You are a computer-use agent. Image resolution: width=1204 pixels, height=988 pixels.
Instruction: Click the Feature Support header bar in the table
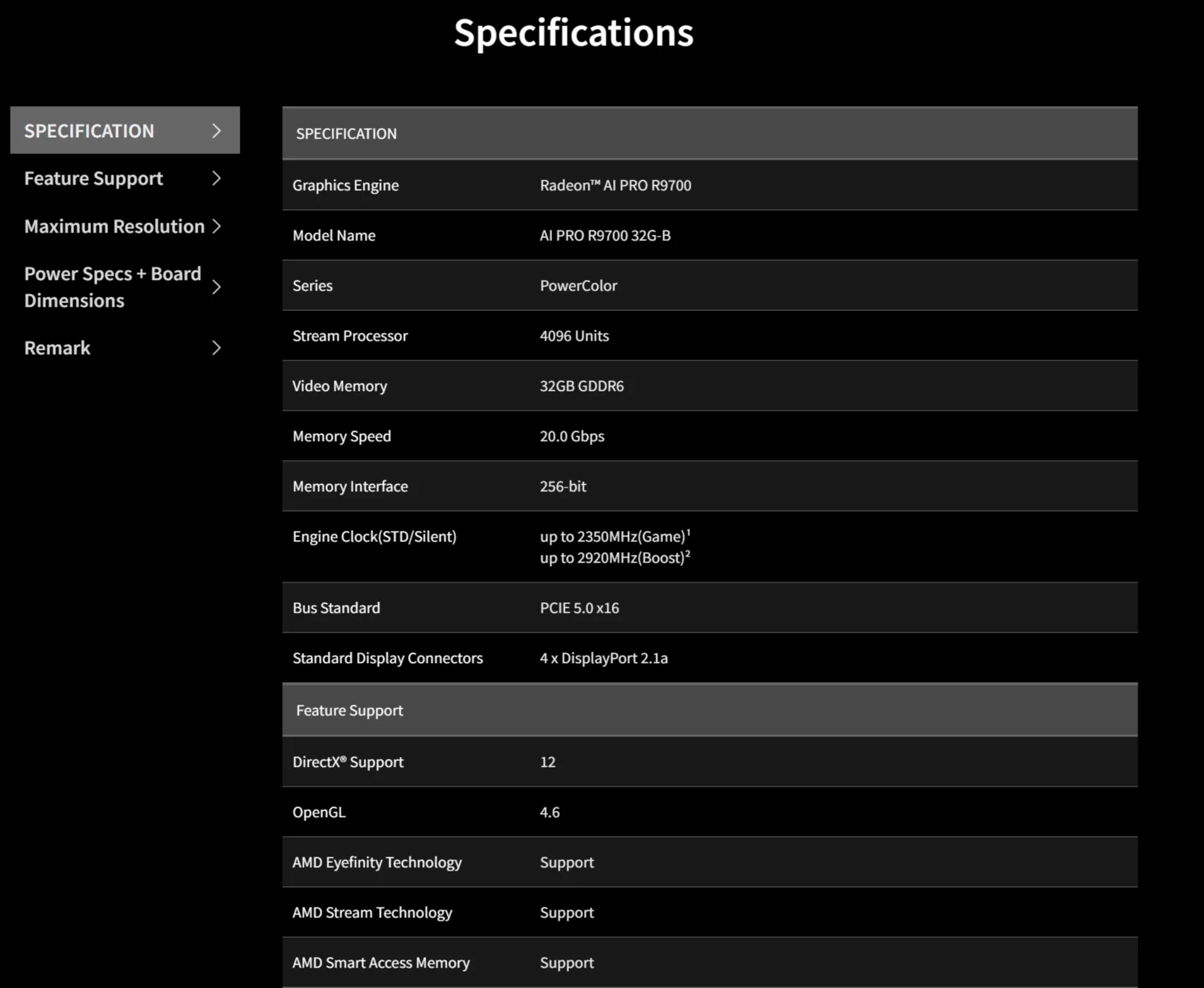pos(709,710)
